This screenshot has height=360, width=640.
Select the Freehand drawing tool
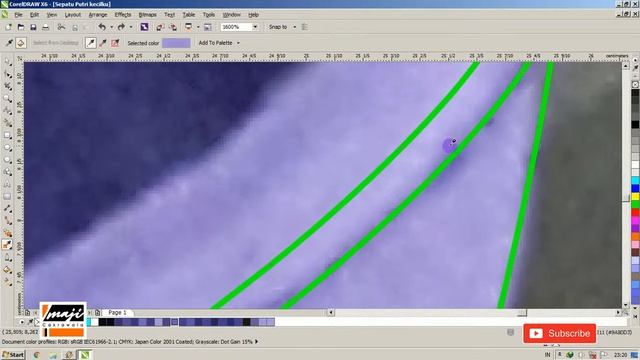[7, 111]
